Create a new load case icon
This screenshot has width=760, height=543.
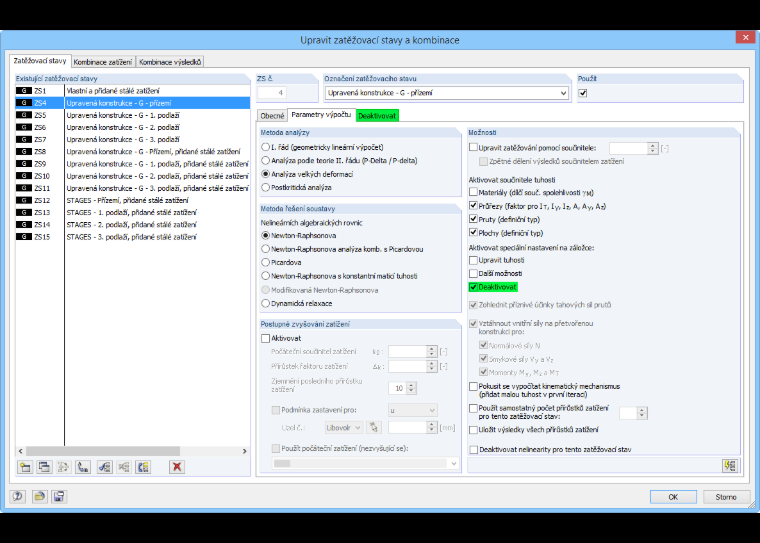coord(25,467)
